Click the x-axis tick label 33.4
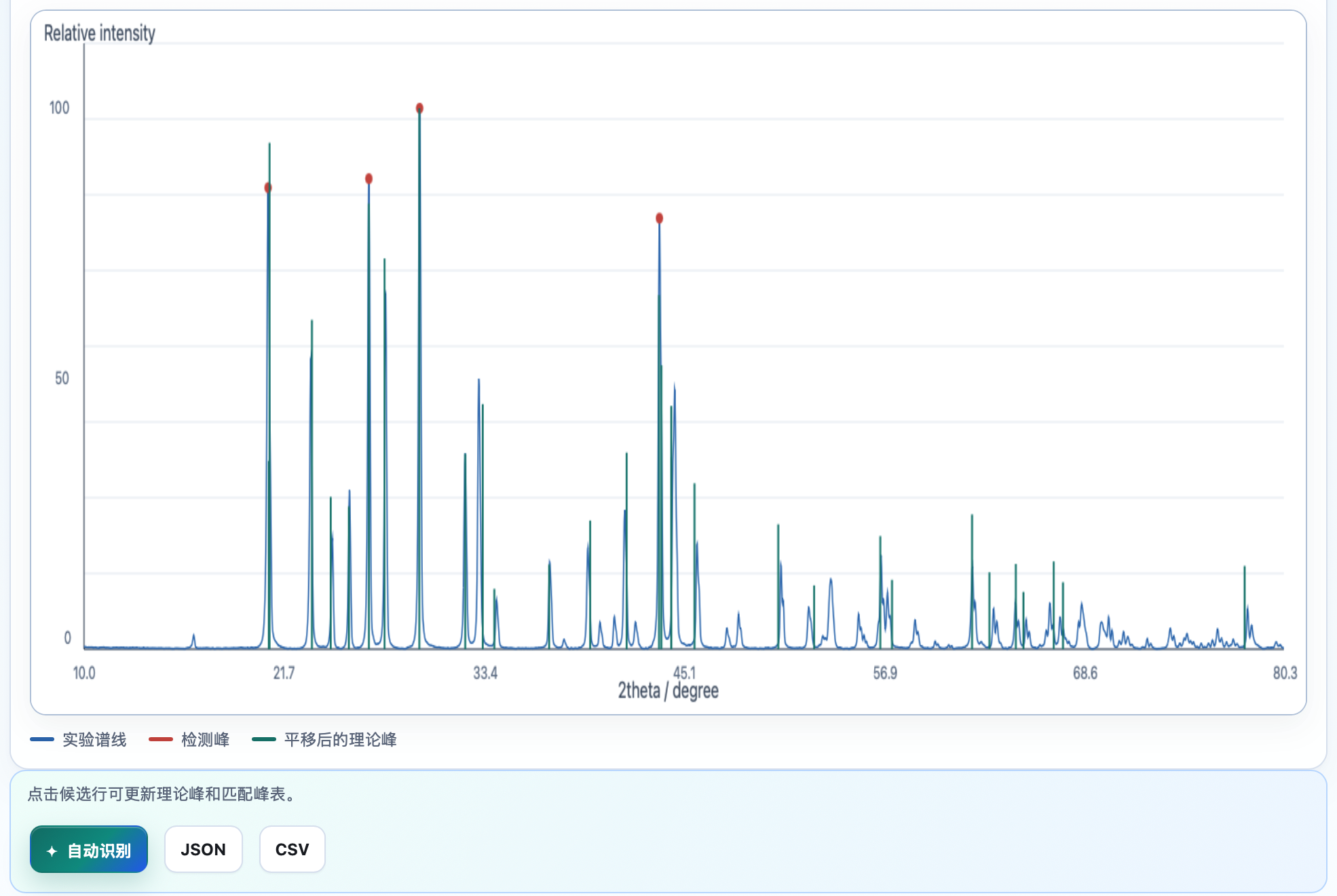This screenshot has height=896, width=1337. point(485,673)
